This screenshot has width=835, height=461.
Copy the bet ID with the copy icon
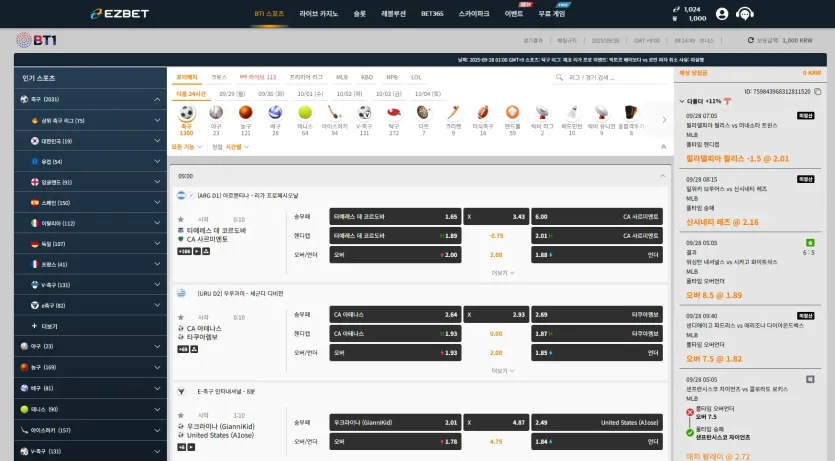817,92
